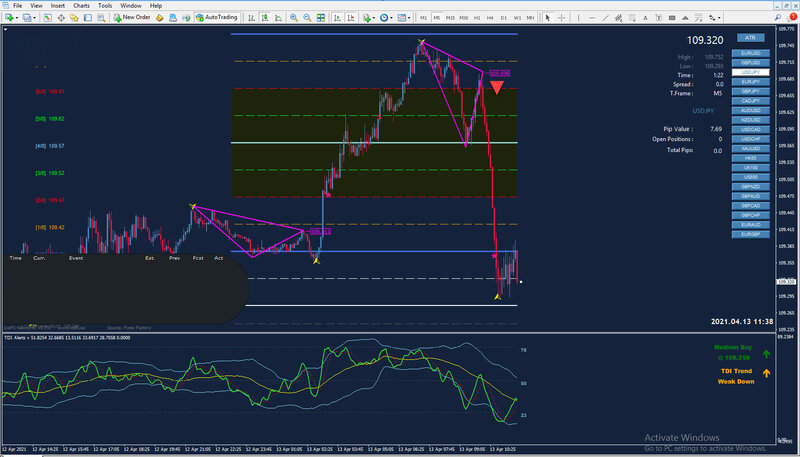The width and height of the screenshot is (800, 457).
Task: Switch chart to GBPUSD symbol button
Action: 751,63
